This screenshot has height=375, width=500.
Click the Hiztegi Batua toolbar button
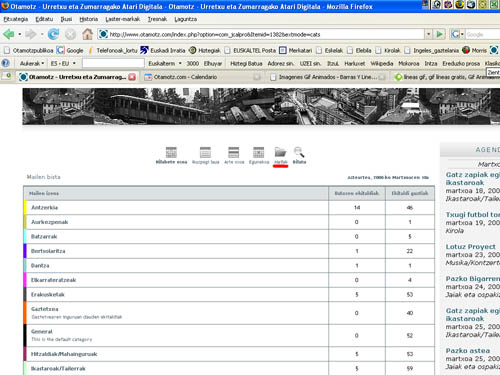pos(246,63)
